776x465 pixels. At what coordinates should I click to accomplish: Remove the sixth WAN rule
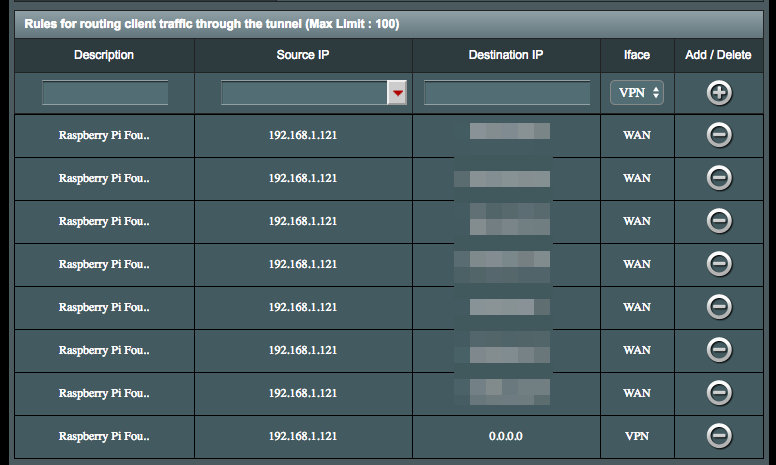point(719,350)
